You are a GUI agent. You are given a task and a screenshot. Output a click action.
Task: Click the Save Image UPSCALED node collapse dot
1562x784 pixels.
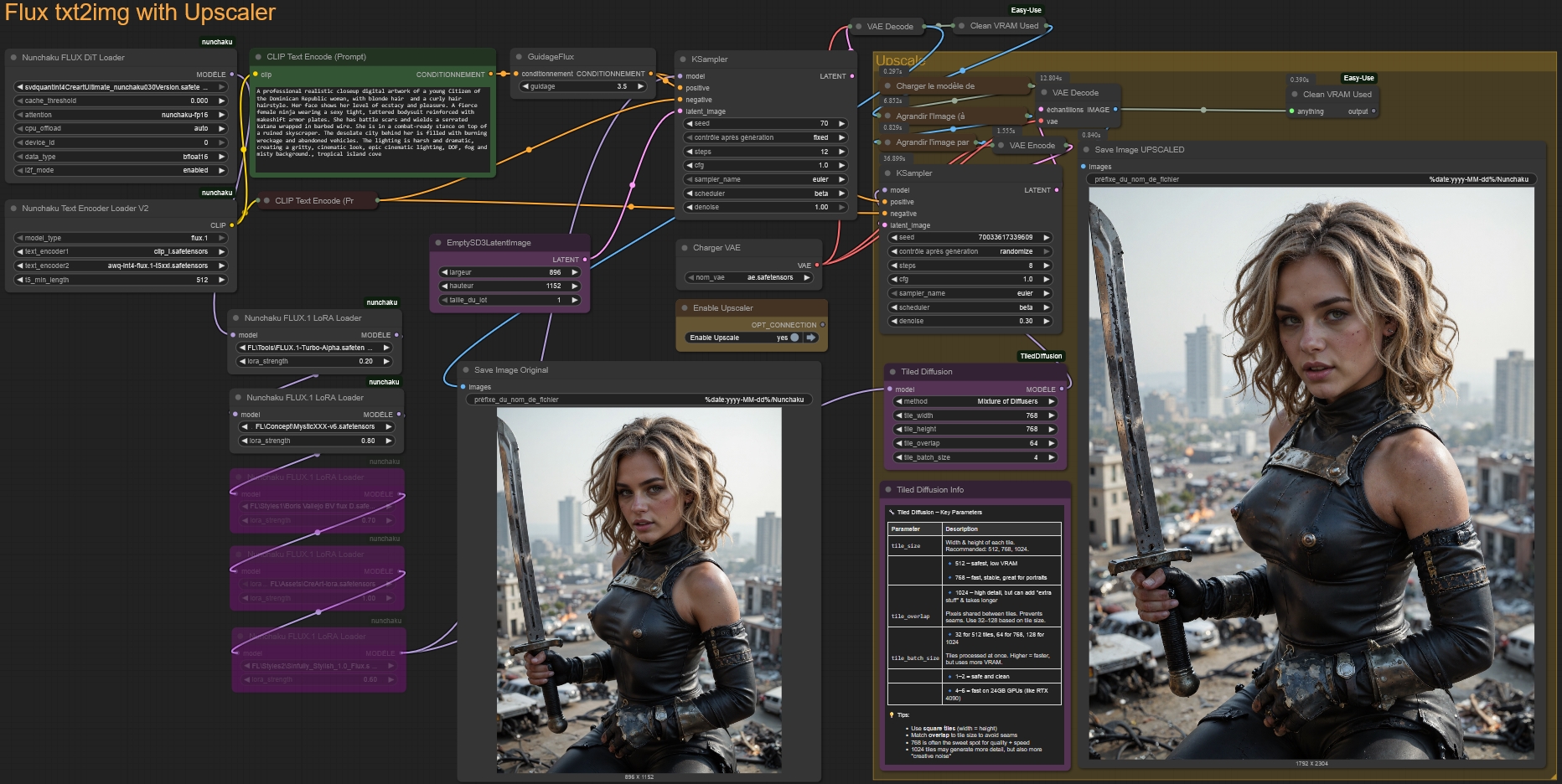point(1086,150)
